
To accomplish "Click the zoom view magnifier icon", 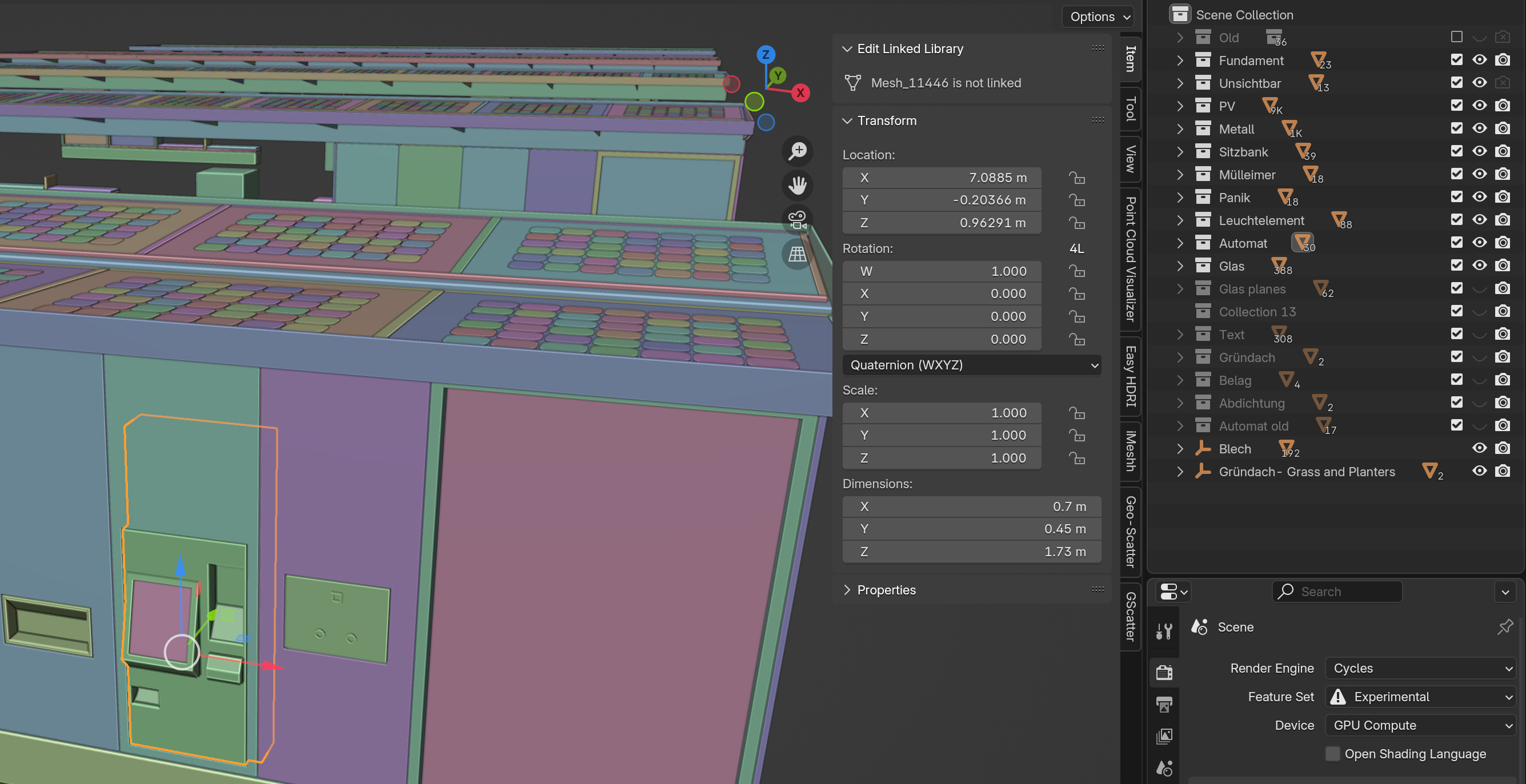I will coord(798,150).
